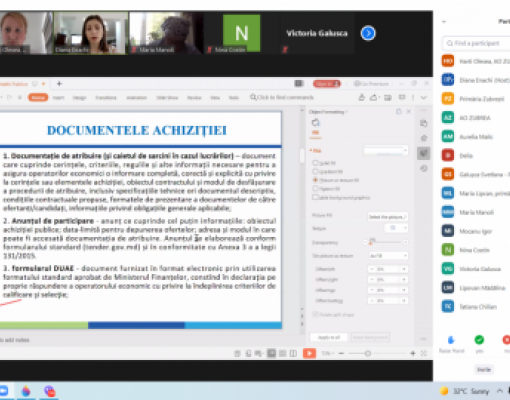
Task: Switch to Slide Sorter grid view
Action: click(x=283, y=353)
